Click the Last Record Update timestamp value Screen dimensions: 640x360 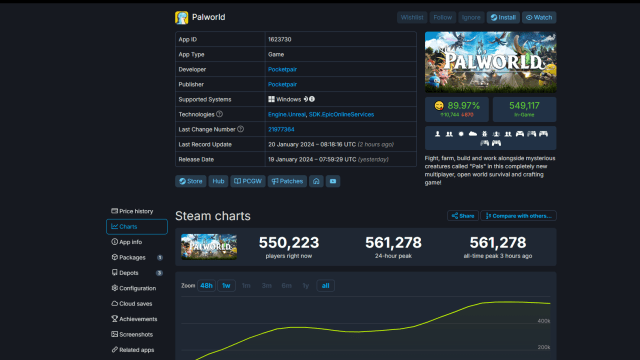331,144
